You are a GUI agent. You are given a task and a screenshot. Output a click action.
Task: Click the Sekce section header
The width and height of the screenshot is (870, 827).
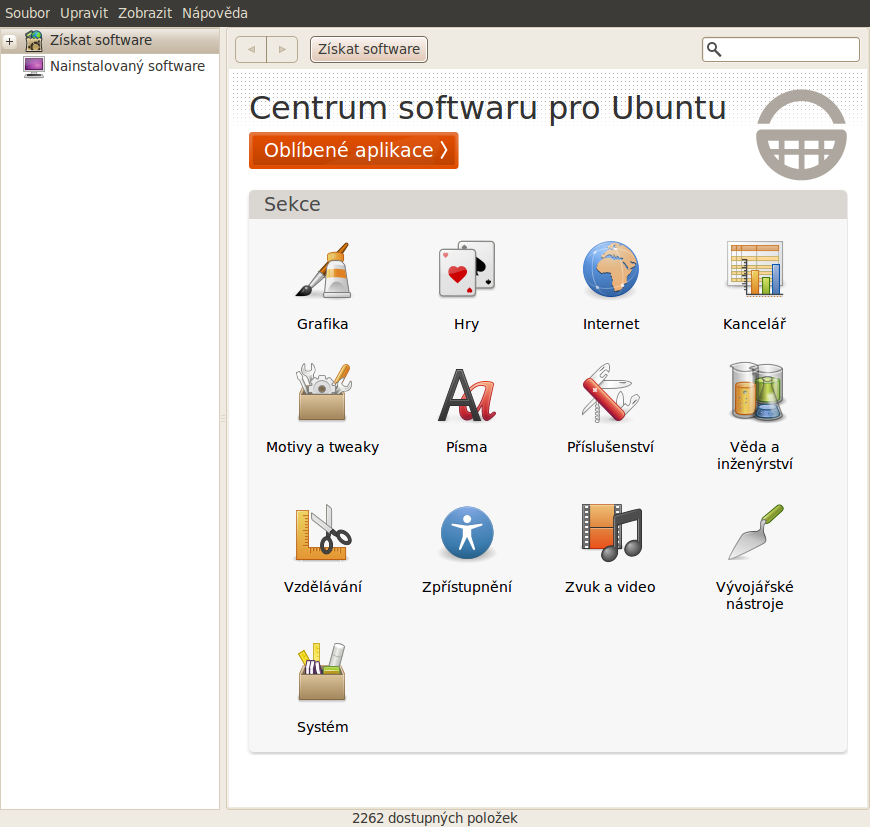pyautogui.click(x=548, y=204)
